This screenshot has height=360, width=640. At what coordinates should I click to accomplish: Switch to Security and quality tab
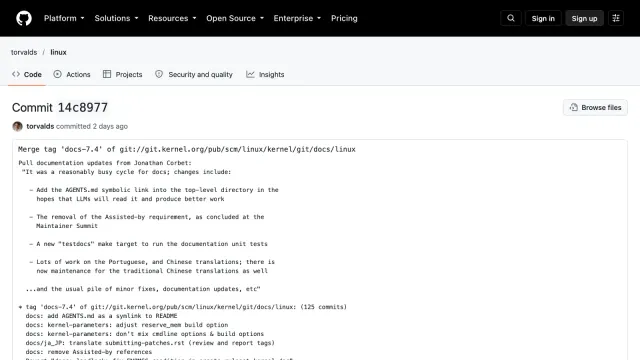tap(193, 75)
